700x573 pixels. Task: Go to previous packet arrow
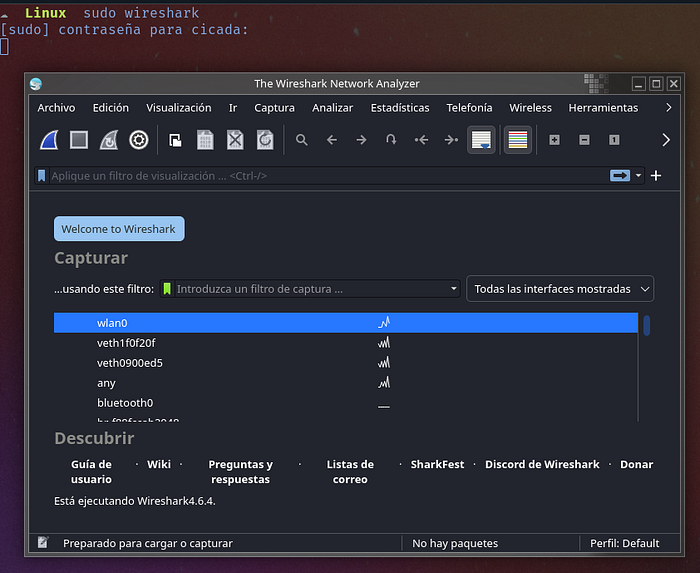coord(332,140)
